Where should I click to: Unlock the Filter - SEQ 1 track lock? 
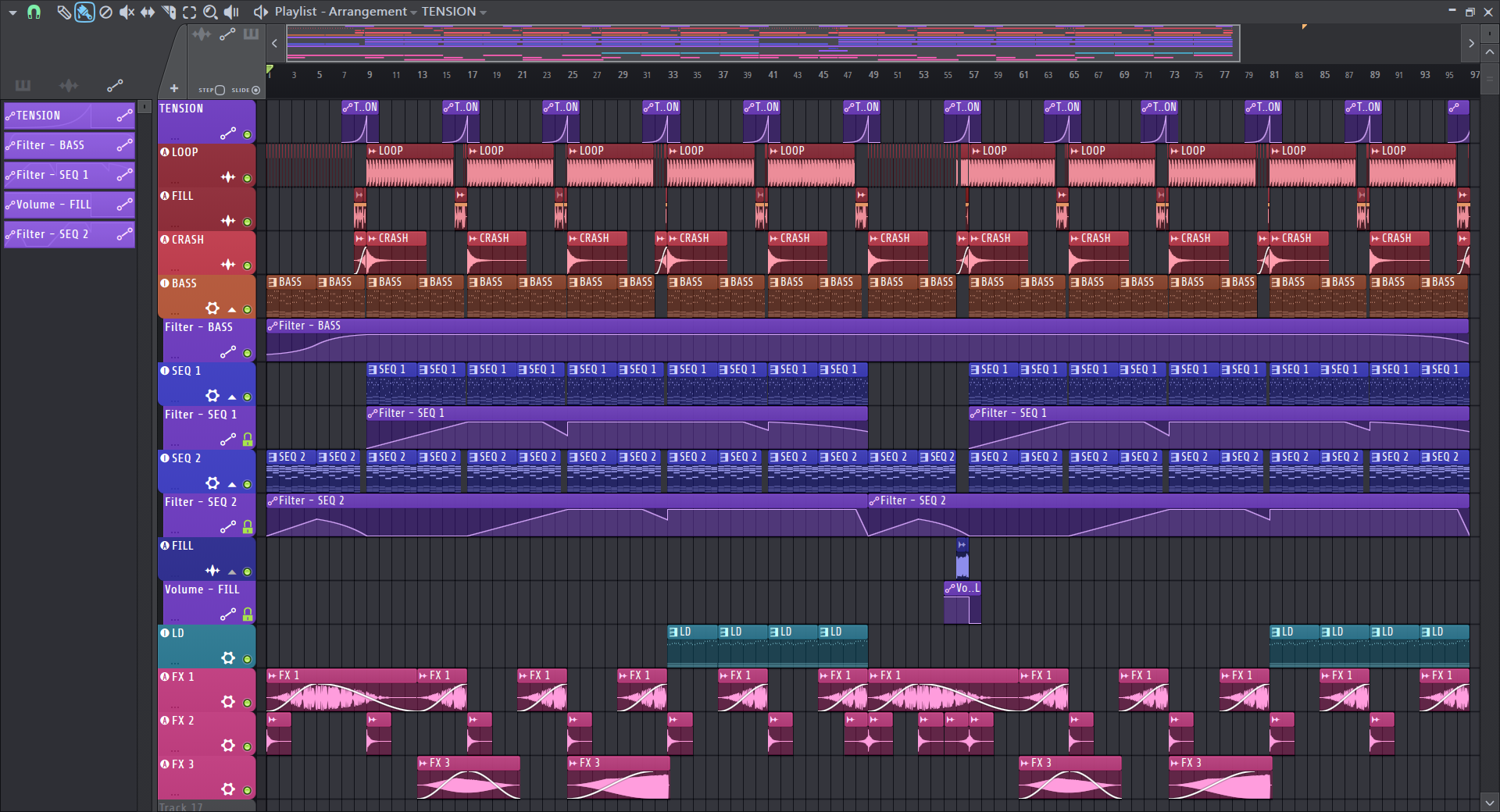pos(248,440)
